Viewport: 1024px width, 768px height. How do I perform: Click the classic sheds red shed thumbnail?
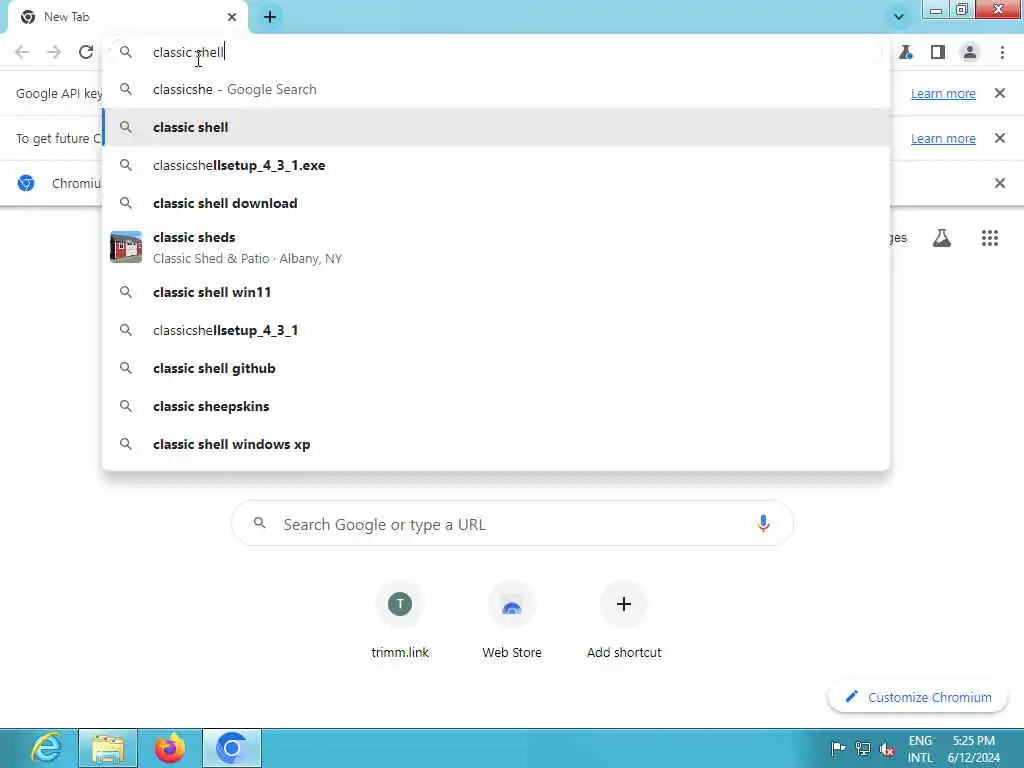pyautogui.click(x=126, y=248)
